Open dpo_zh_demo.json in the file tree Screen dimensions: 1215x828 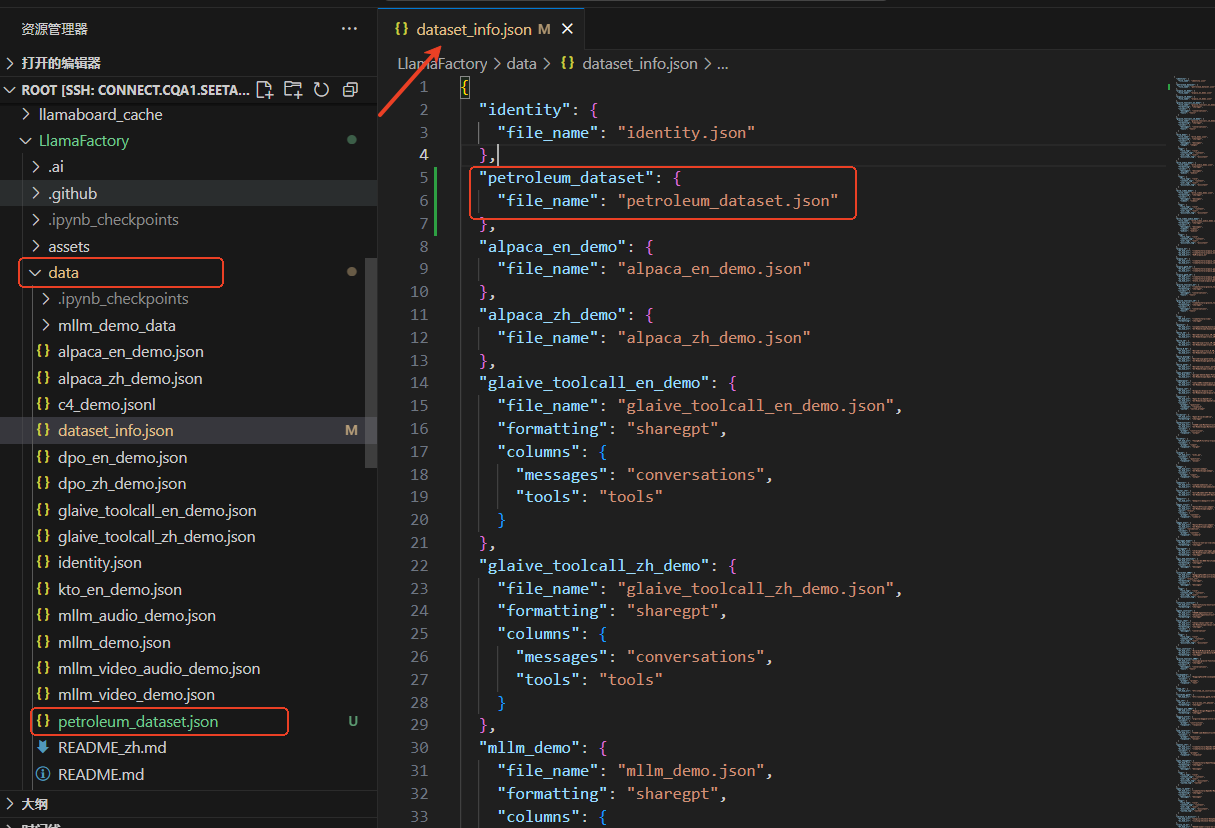122,484
